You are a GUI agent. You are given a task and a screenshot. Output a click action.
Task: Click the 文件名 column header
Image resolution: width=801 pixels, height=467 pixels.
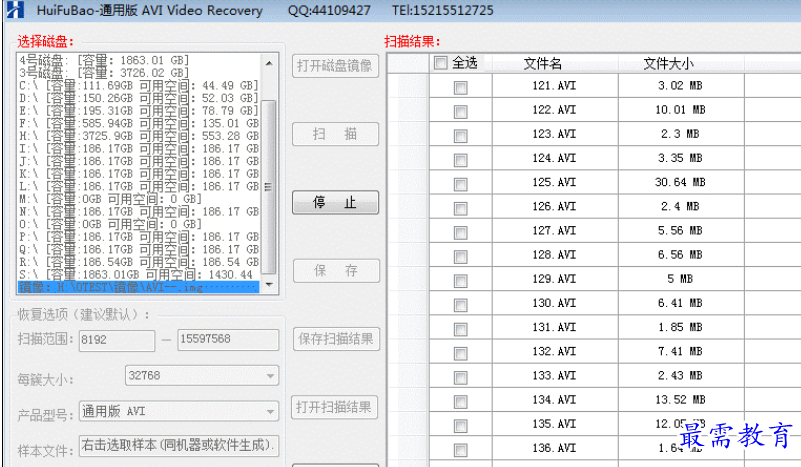click(x=543, y=64)
